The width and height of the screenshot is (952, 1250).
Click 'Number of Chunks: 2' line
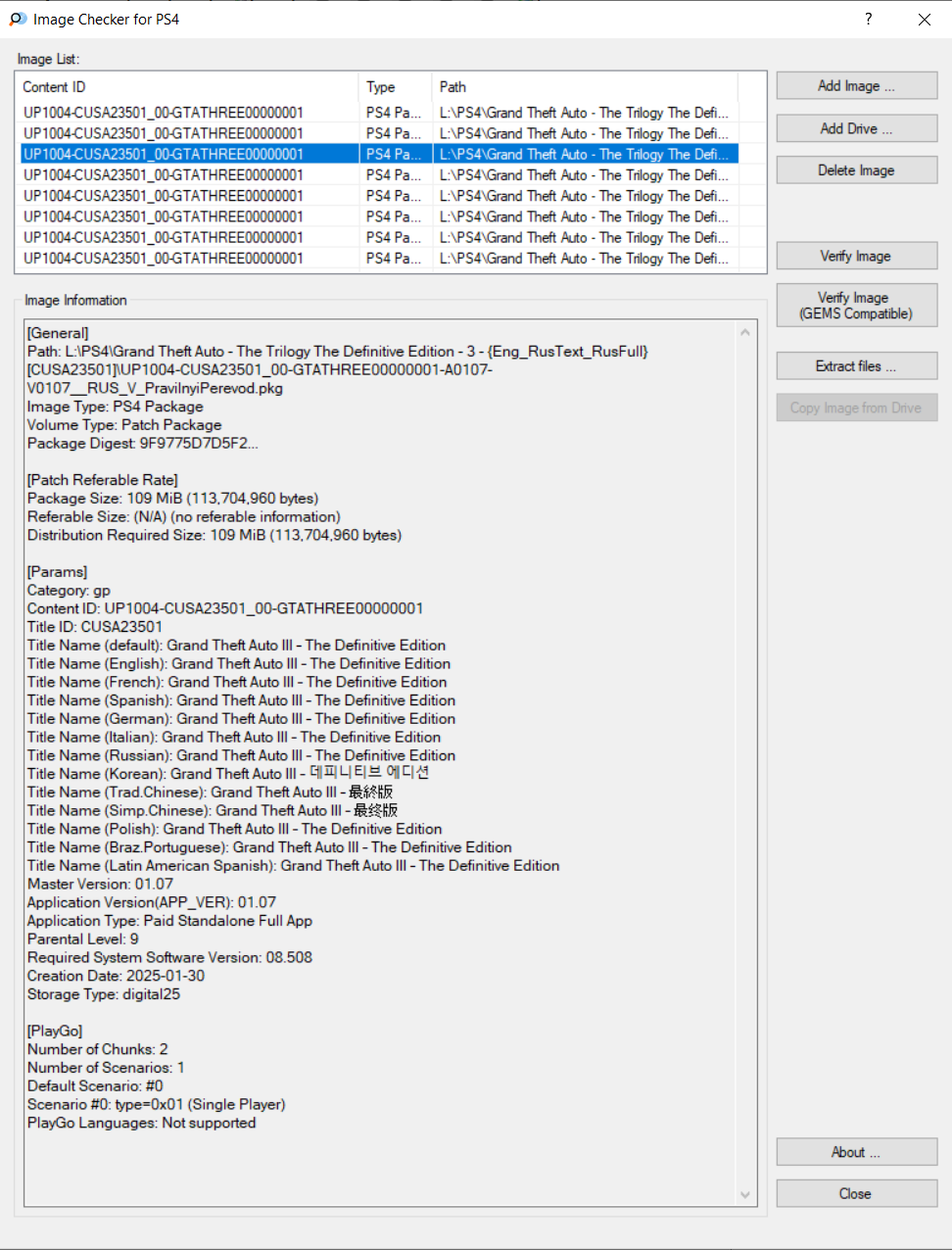(98, 1049)
